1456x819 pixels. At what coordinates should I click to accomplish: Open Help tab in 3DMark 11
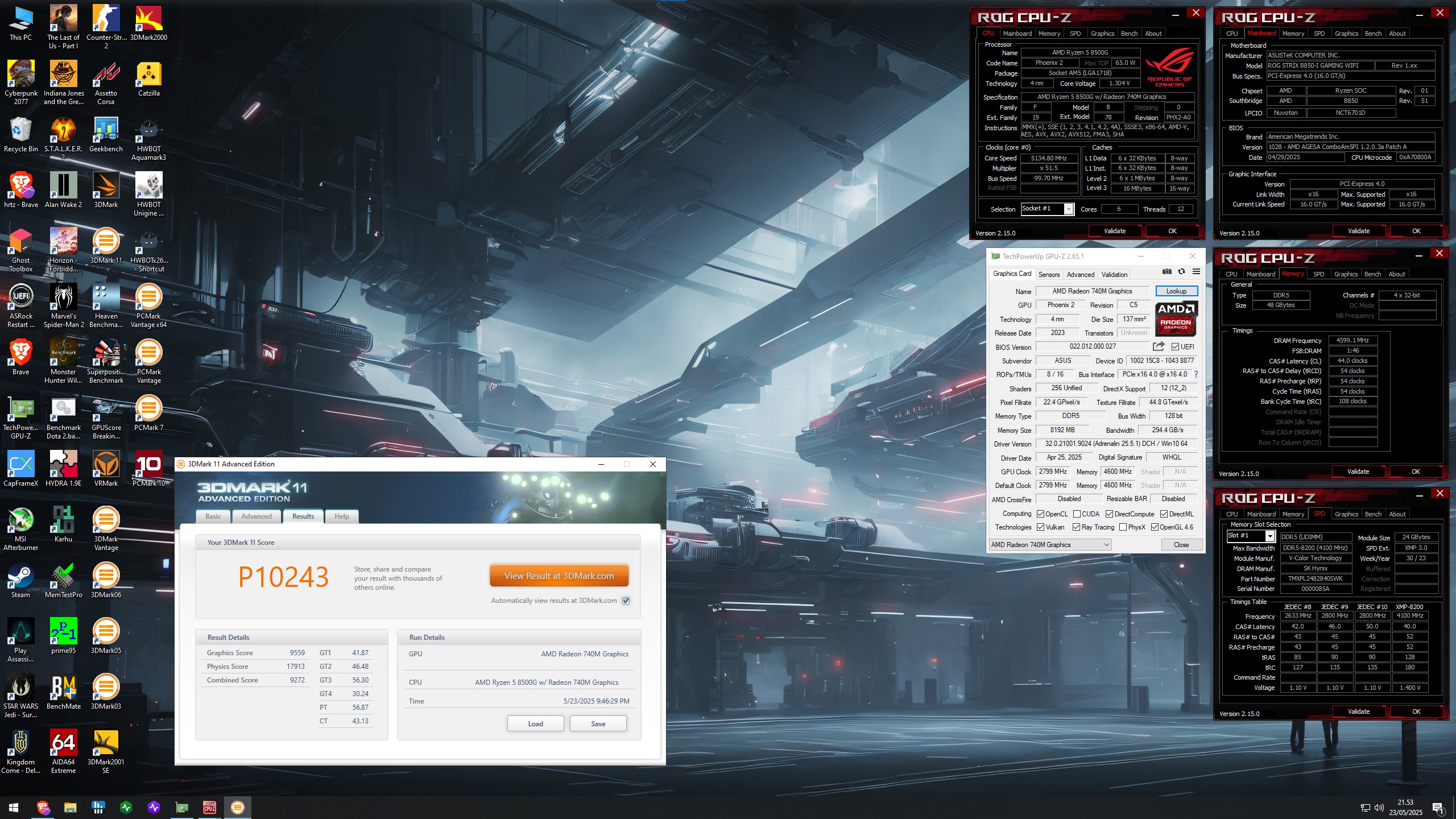342,516
